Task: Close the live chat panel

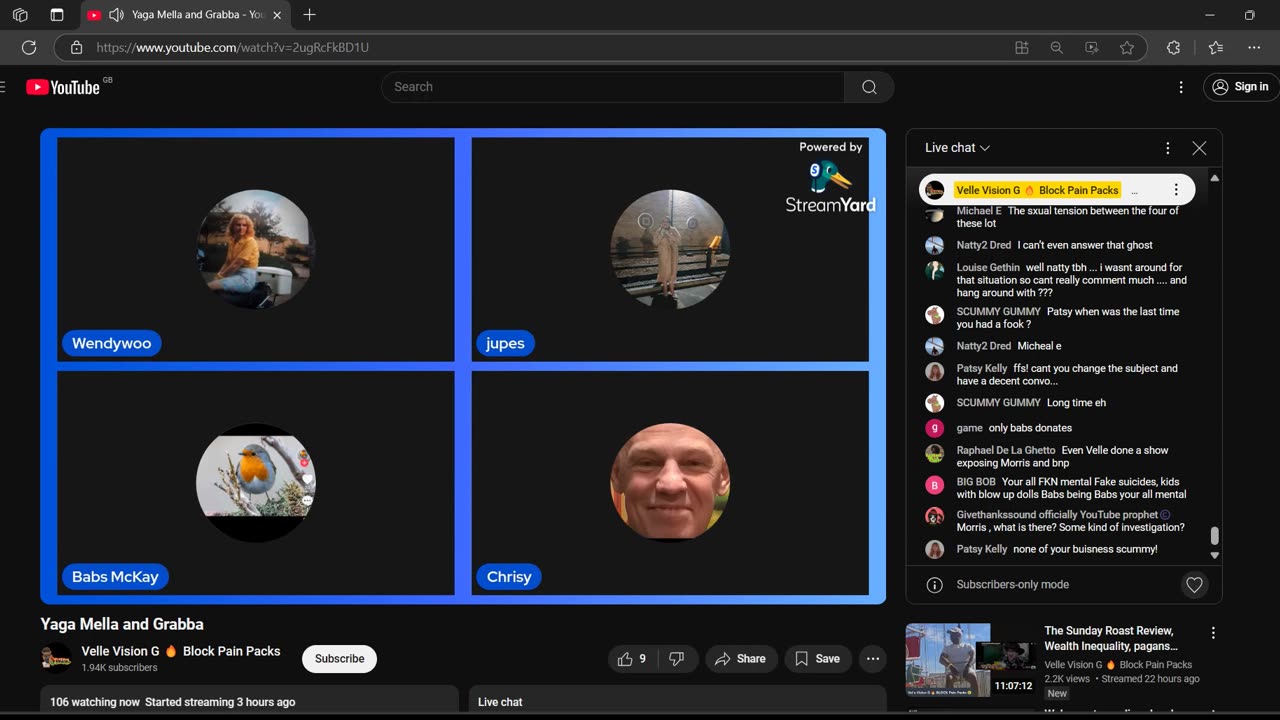Action: coord(1199,148)
